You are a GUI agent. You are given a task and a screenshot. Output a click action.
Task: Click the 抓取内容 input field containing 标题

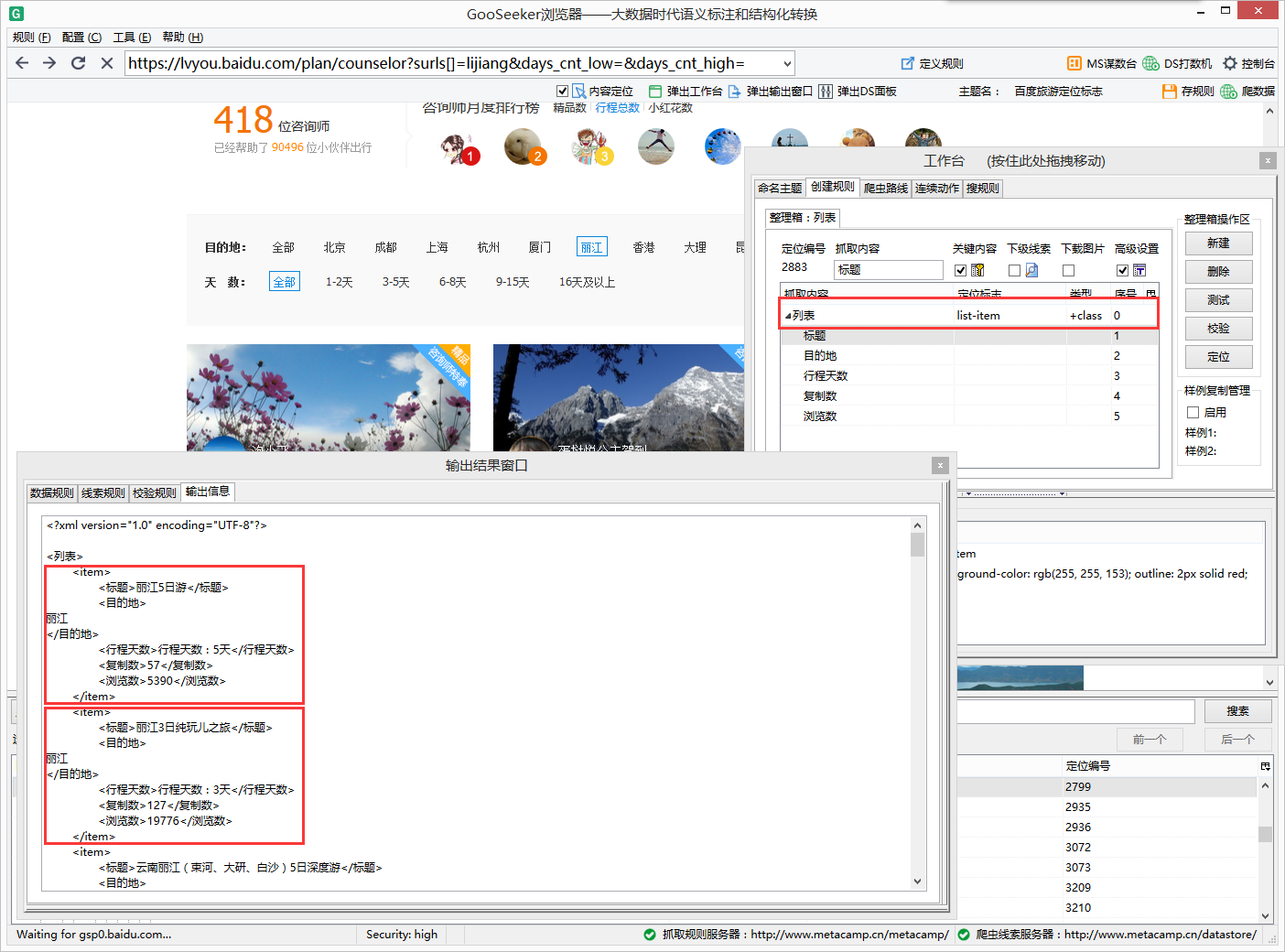point(889,270)
